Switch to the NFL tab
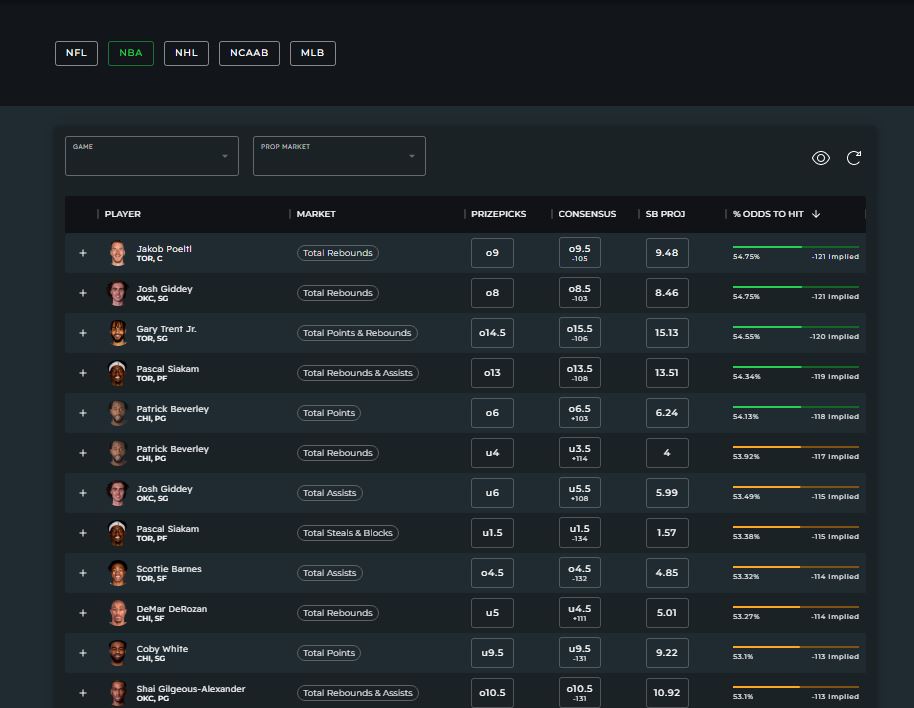This screenshot has height=708, width=914. coord(76,53)
